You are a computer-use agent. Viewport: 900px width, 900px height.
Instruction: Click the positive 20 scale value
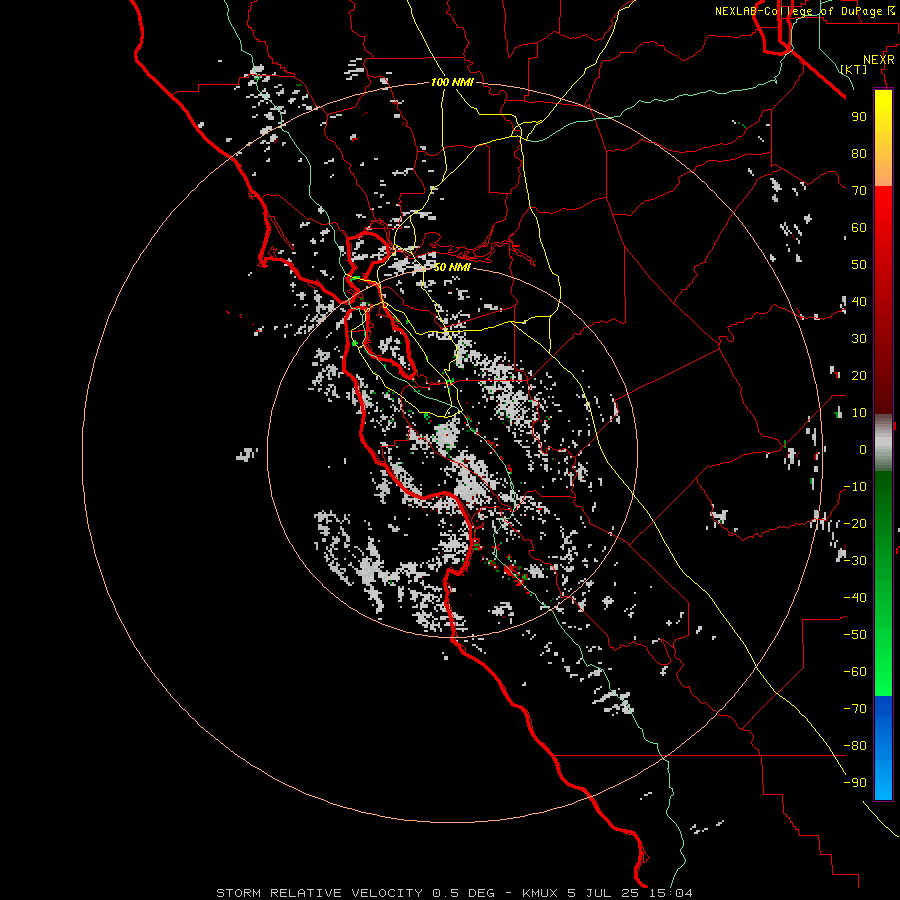tap(859, 376)
